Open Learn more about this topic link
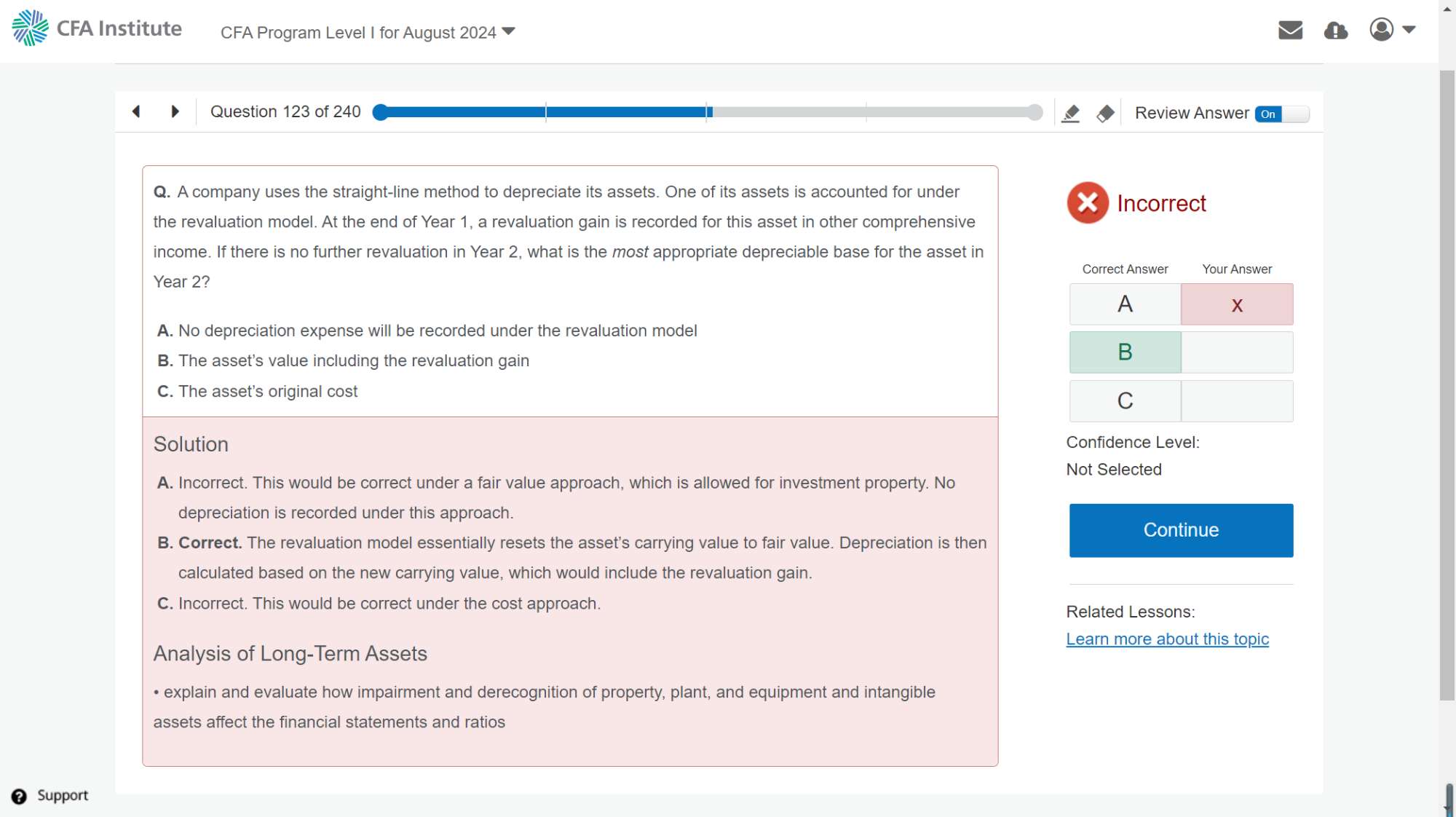Viewport: 1456px width, 817px height. (x=1167, y=639)
